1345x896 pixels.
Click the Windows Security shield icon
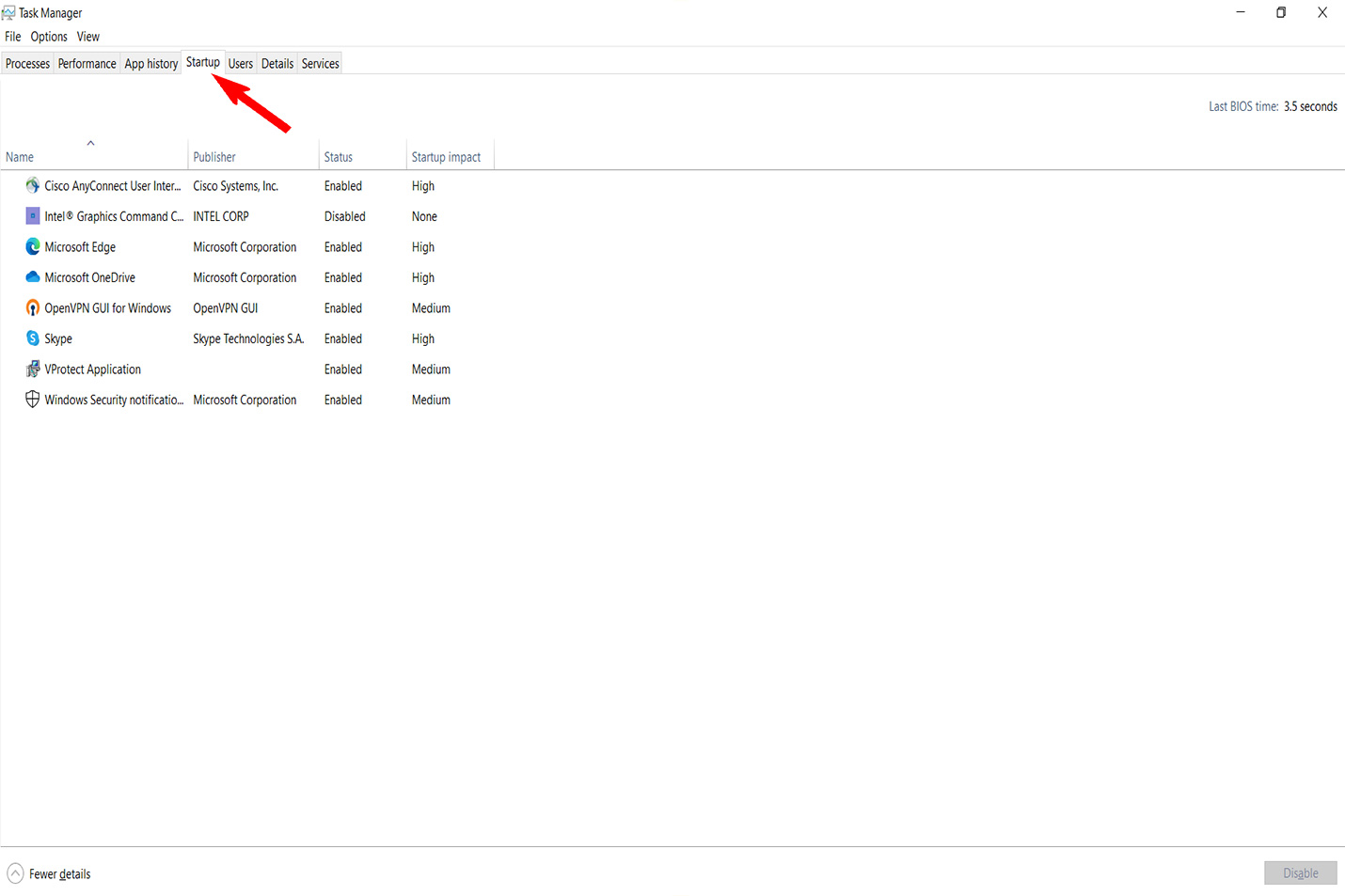[33, 400]
